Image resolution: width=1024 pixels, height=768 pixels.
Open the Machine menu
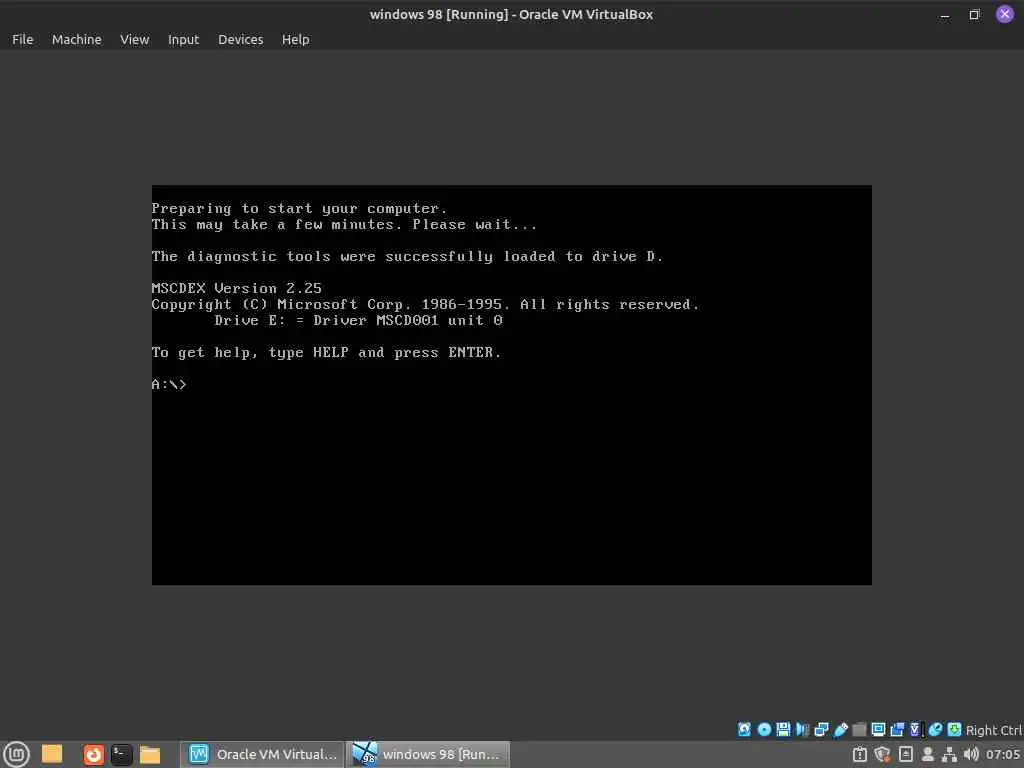[x=76, y=39]
